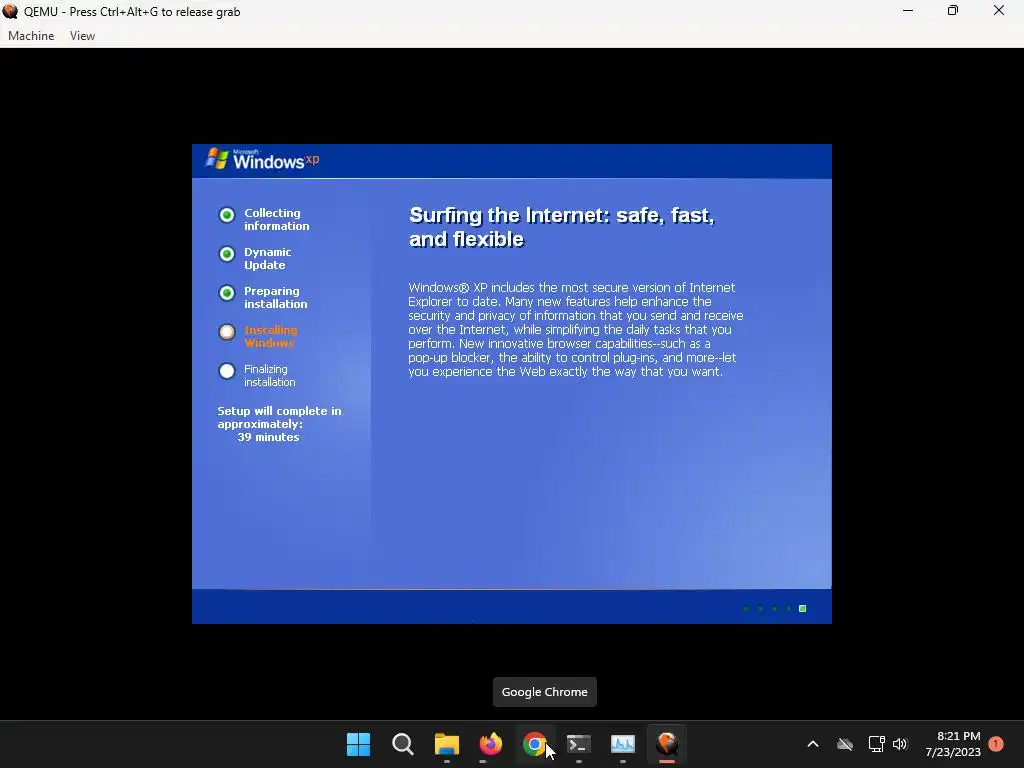Click the Installing Windows step indicator

(227, 332)
